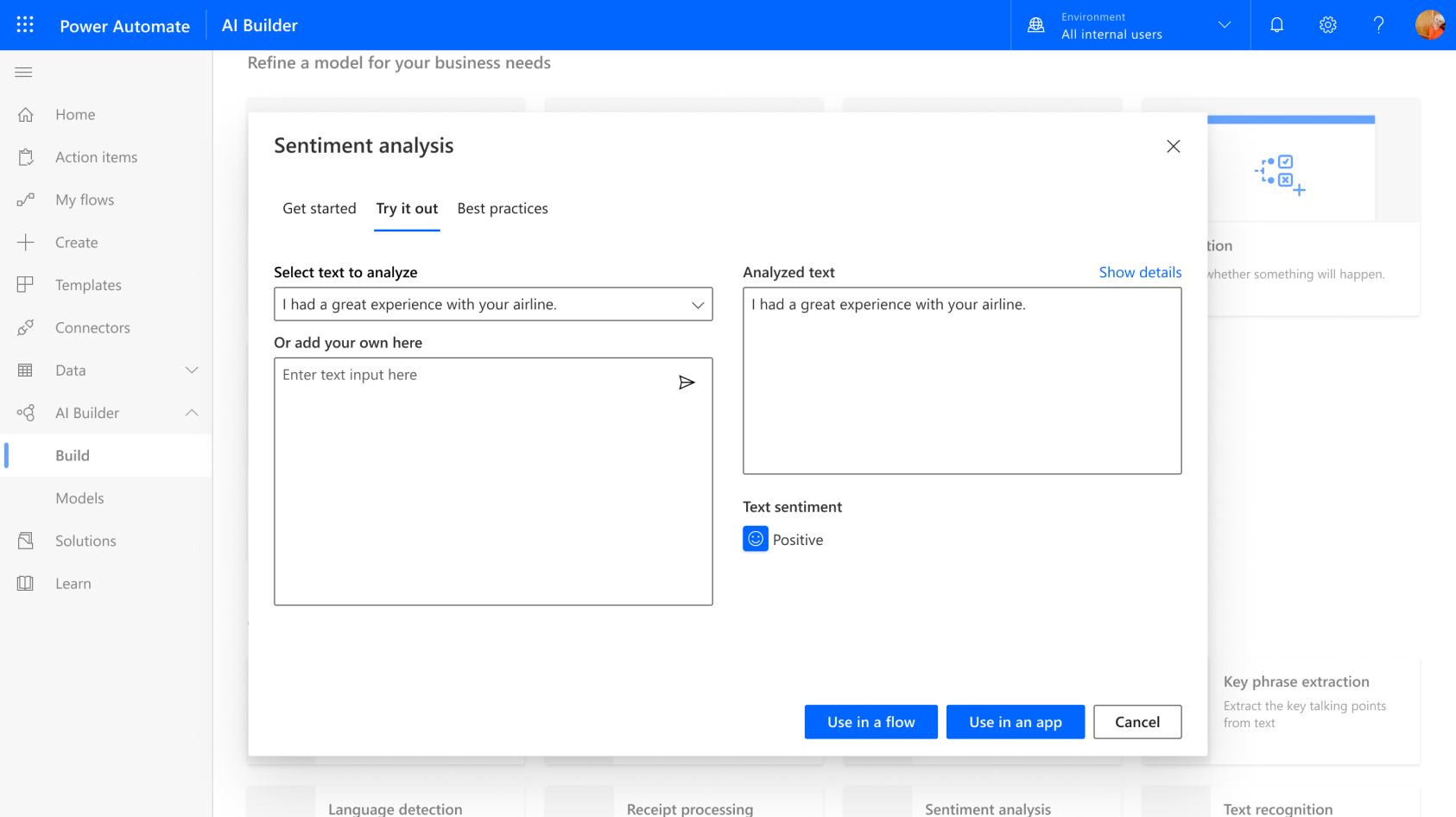Screen dimensions: 1456x817
Task: Click the Home icon in sidebar
Action: [x=26, y=114]
